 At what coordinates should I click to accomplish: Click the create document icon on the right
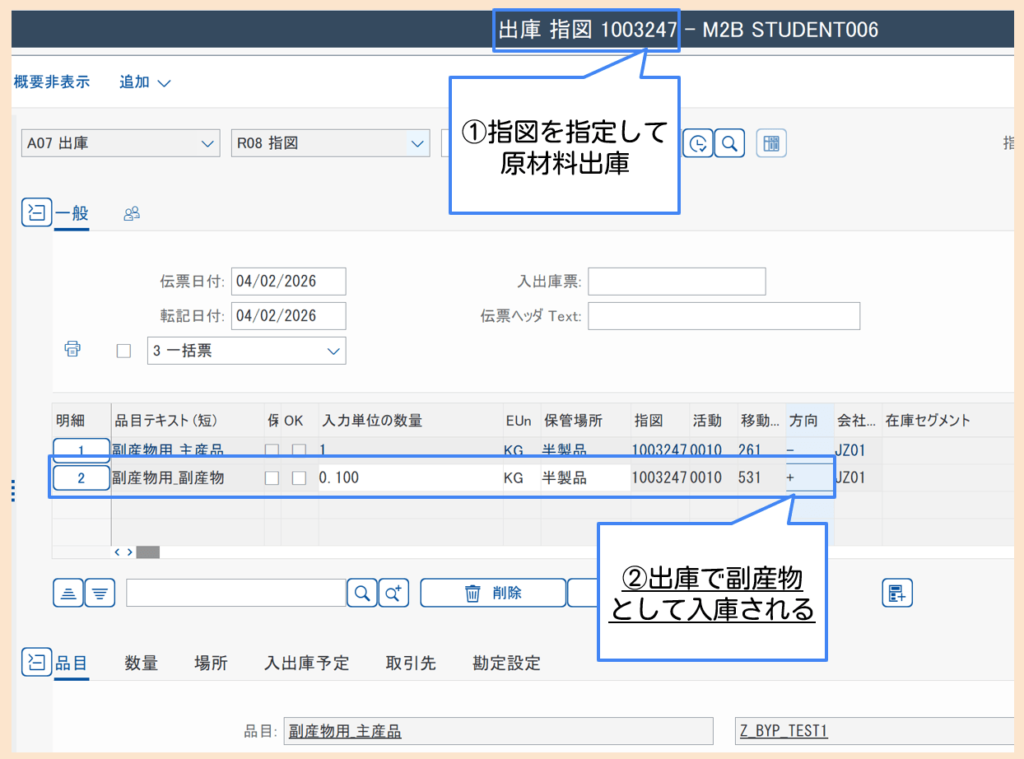897,592
